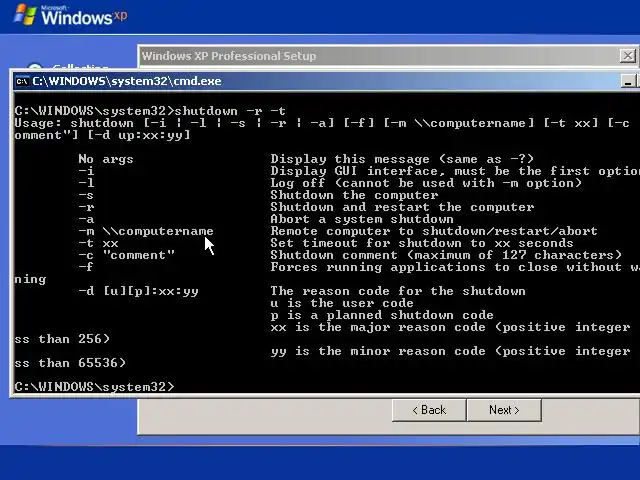640x480 pixels.
Task: Click 'Forces running applications to close' text
Action: coord(455,267)
